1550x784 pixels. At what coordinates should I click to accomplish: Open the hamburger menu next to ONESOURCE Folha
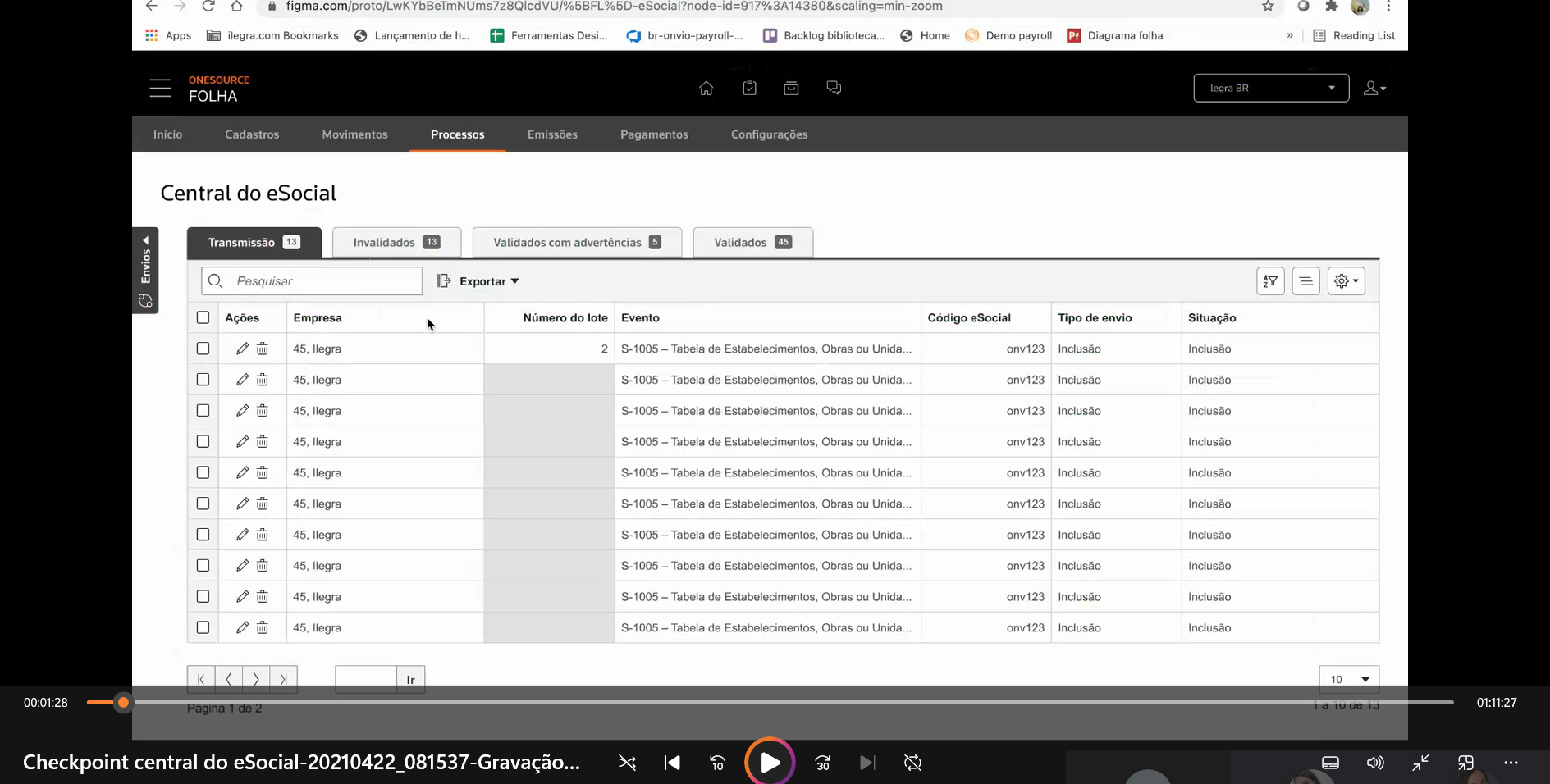coord(161,89)
